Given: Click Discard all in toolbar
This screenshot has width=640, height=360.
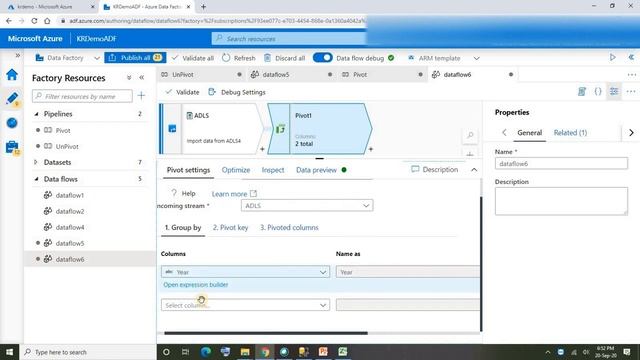Looking at the screenshot, I should coord(284,58).
